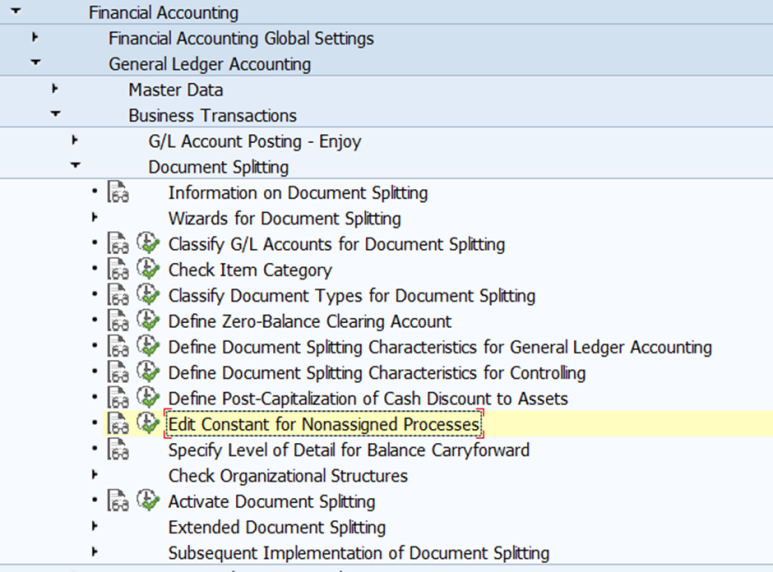Expand Subsequent Implementation of Document Splitting
The width and height of the screenshot is (773, 572).
95,552
